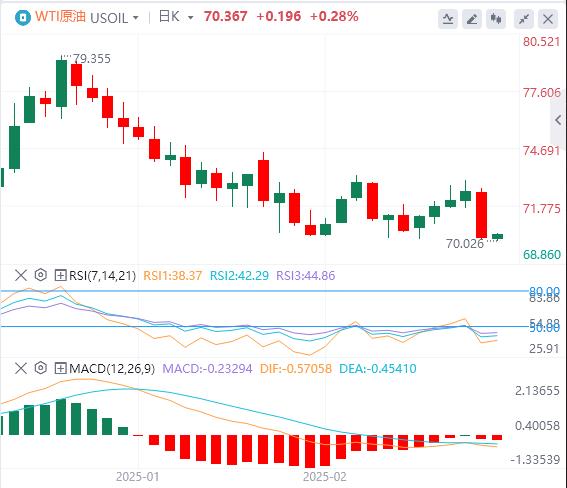
Task: Open the 日K timeframe dropdown
Action: coord(176,17)
